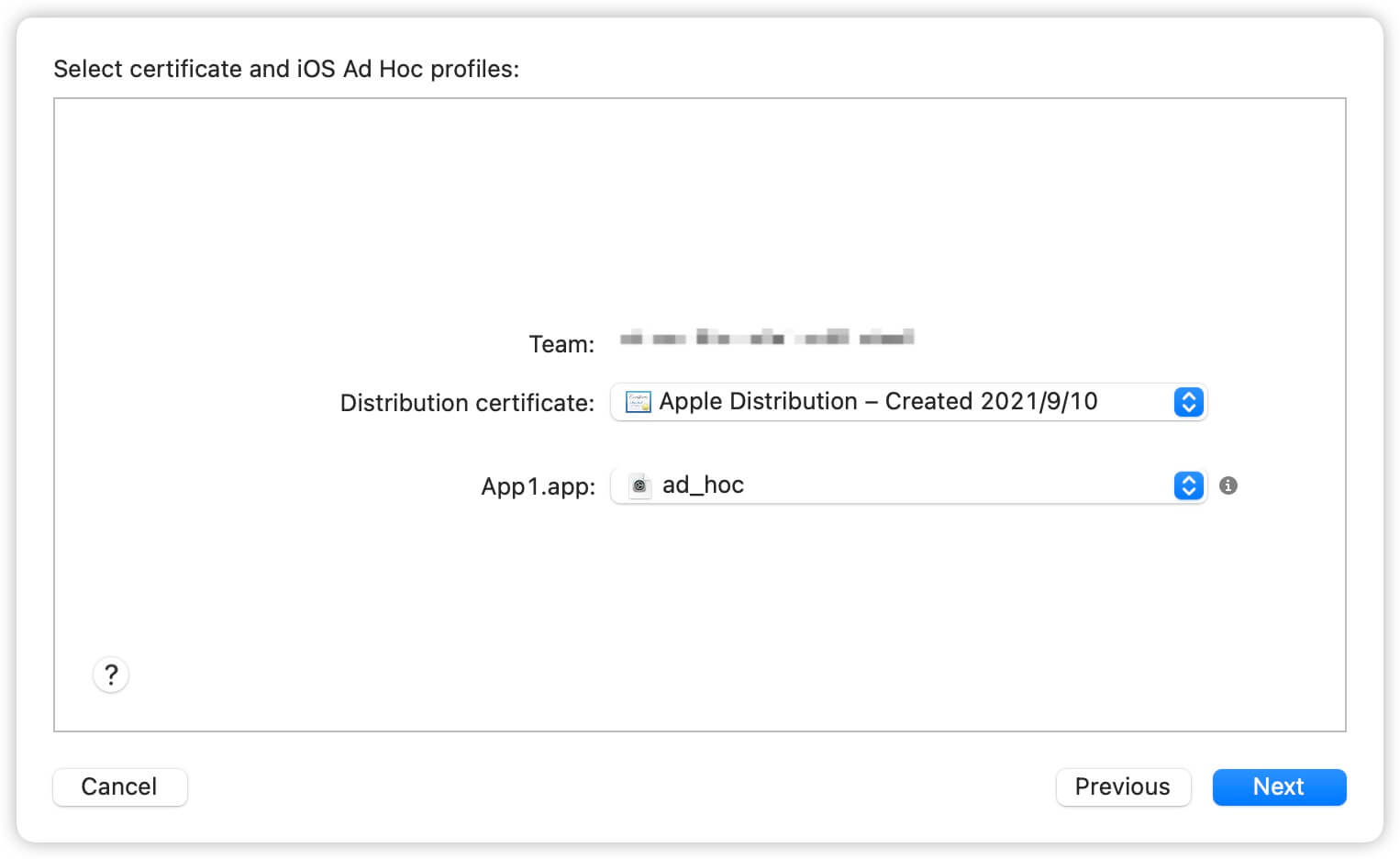Click the Next button
This screenshot has height=859, width=1400.
pos(1279,787)
